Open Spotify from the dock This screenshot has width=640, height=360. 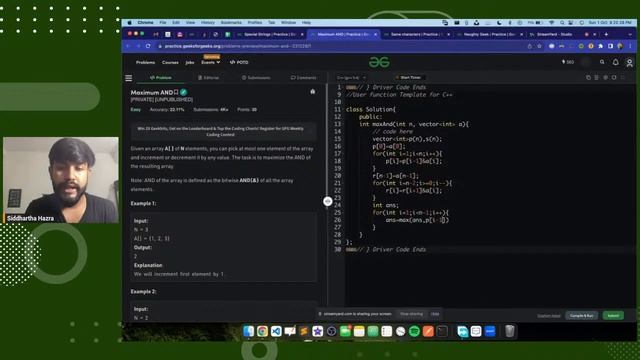pos(414,331)
